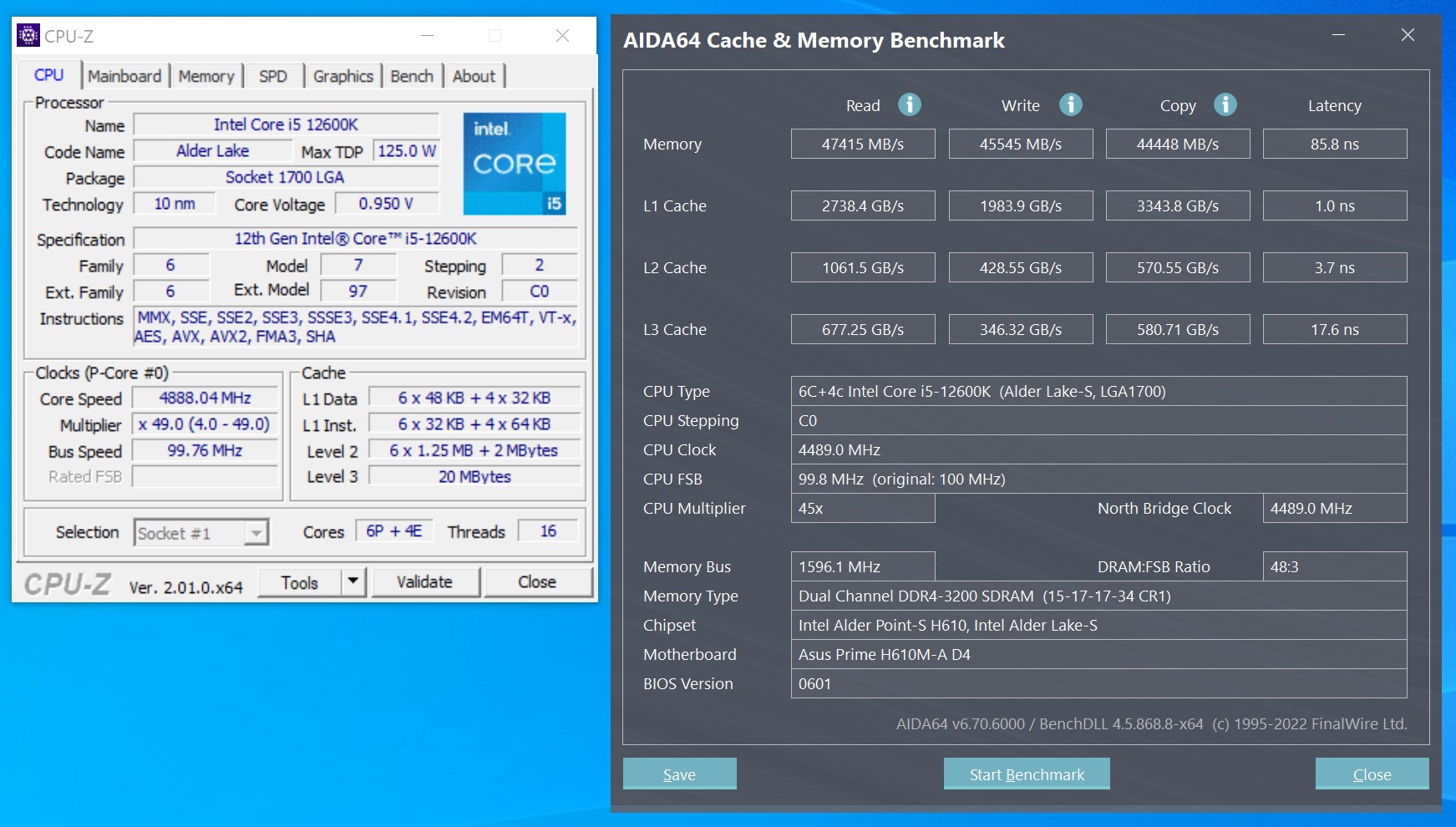Open the SPD tab
Image resolution: width=1456 pixels, height=827 pixels.
coord(273,76)
